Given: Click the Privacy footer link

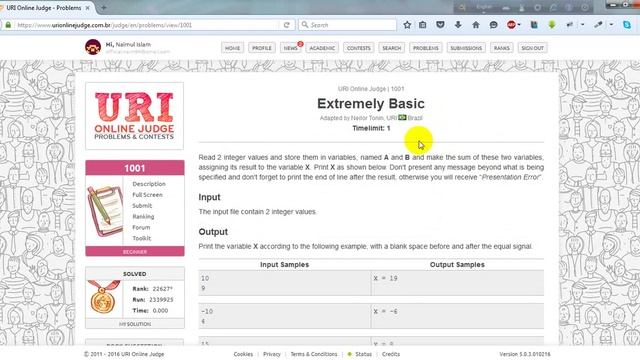Looking at the screenshot, I should pos(272,354).
